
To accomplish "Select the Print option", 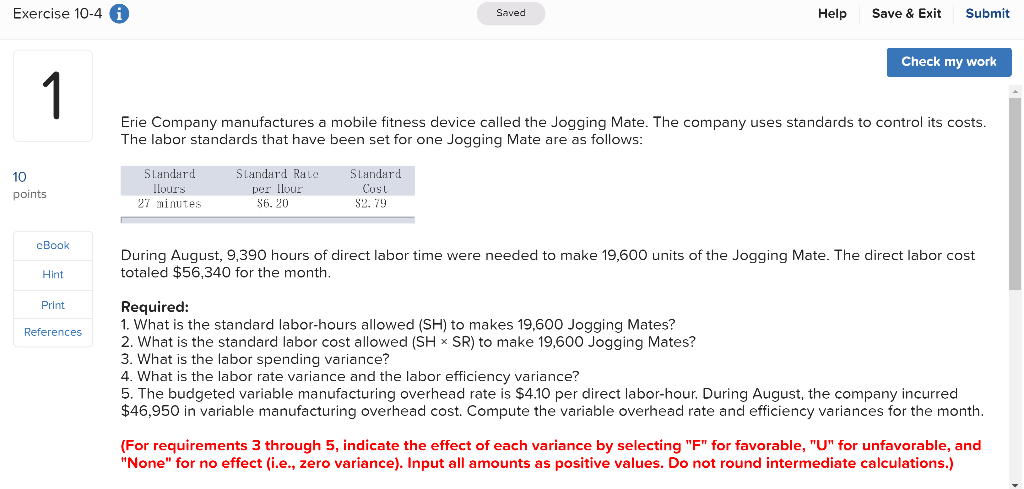I will 53,305.
